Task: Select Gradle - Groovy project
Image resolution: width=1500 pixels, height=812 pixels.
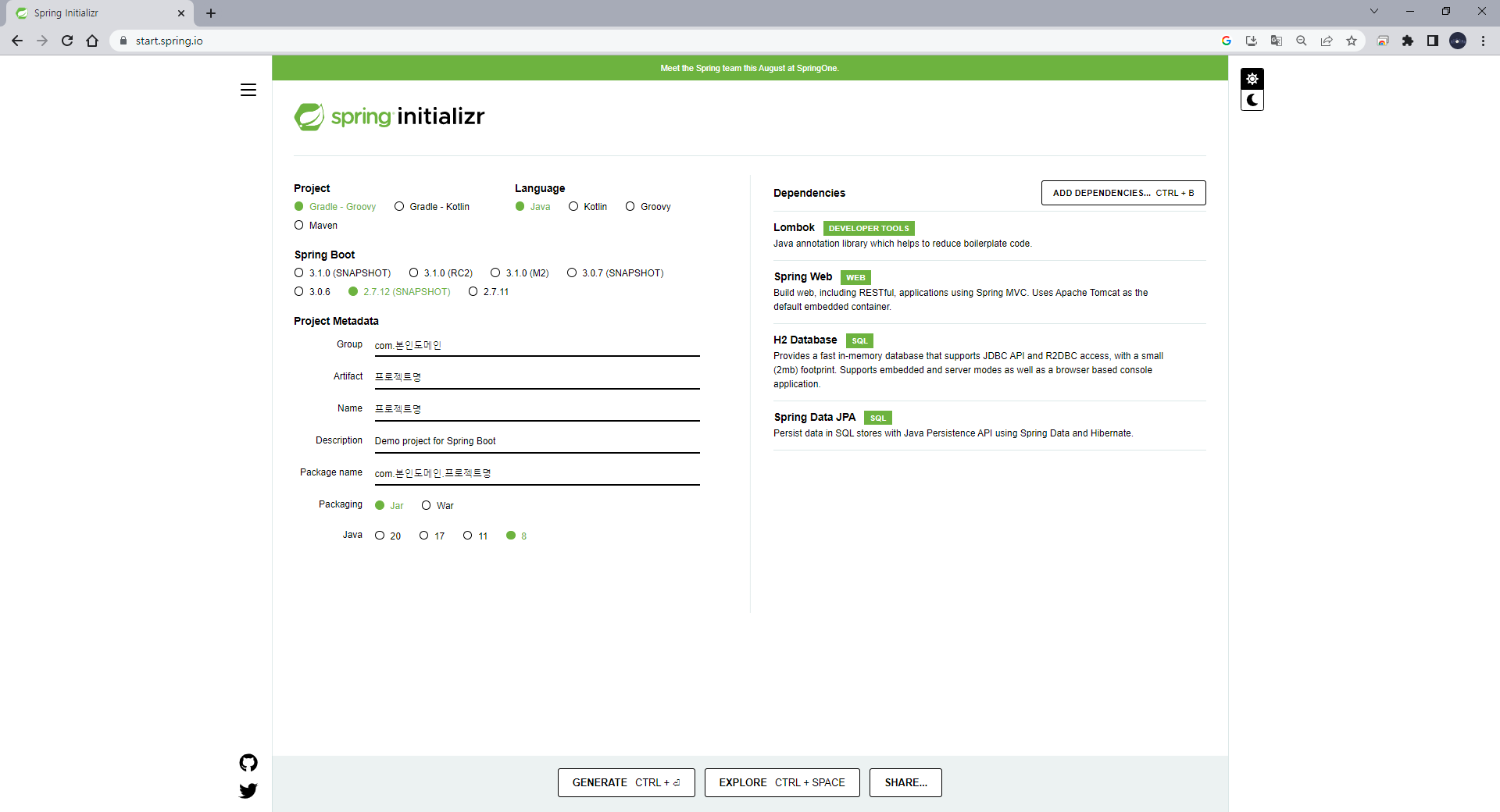Action: pos(335,207)
